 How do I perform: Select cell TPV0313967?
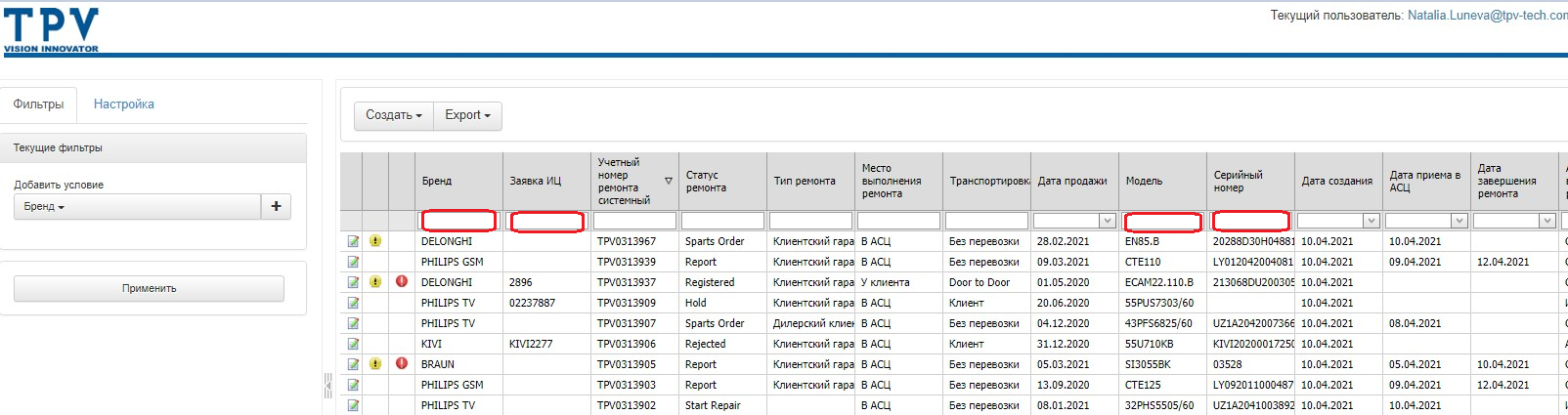click(x=634, y=241)
